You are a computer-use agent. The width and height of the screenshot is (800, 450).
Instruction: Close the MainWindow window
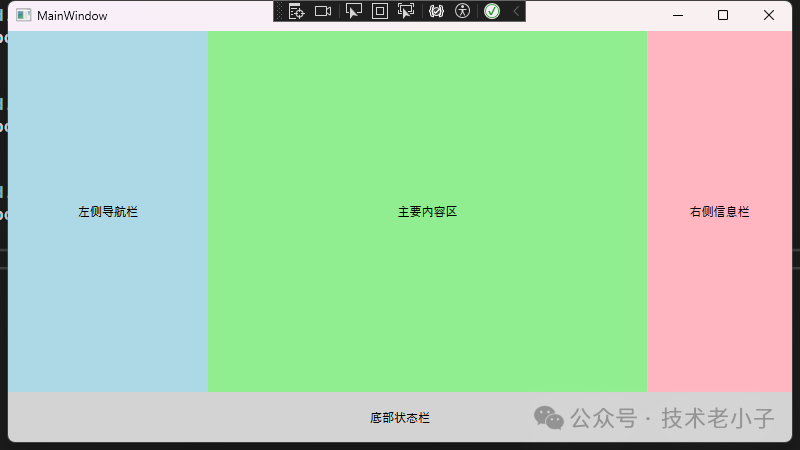point(769,15)
